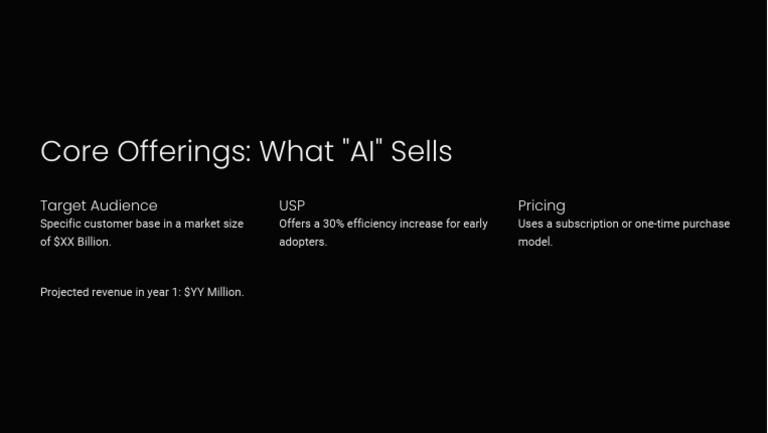768x433 pixels.
Task: Click the "30%" figure in USP text
Action: point(333,224)
